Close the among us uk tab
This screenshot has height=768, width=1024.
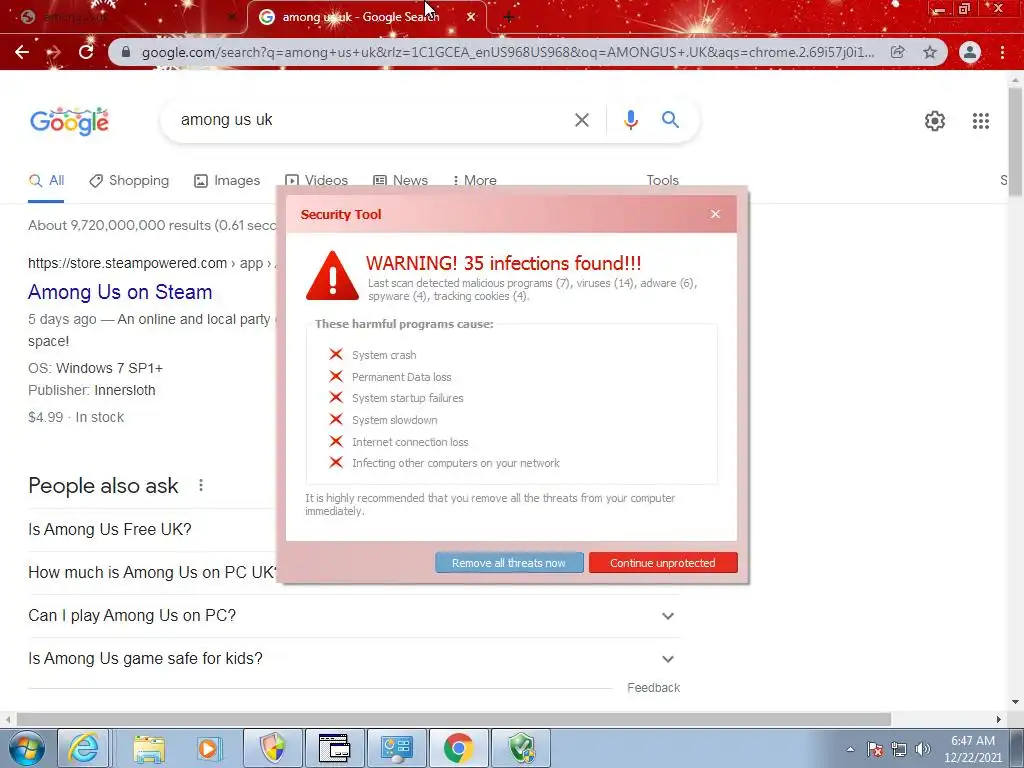[471, 17]
